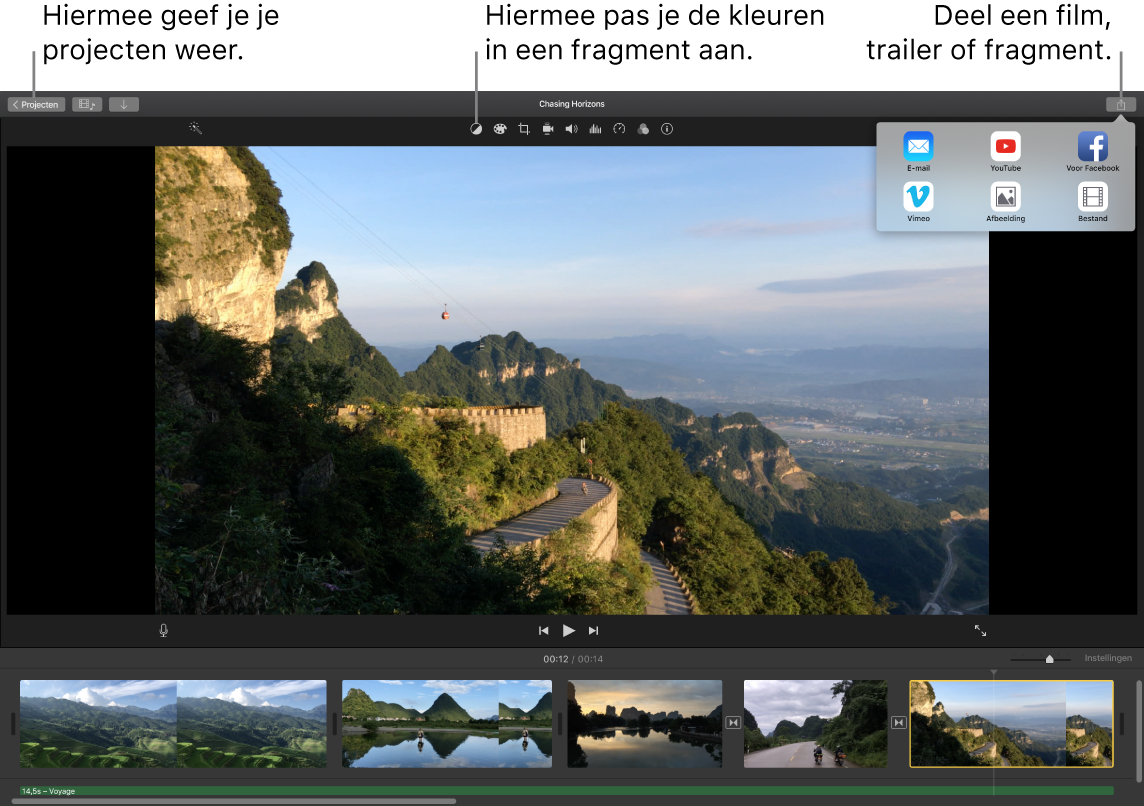Viewport: 1144px width, 806px height.
Task: Open the color balance tool
Action: click(476, 129)
